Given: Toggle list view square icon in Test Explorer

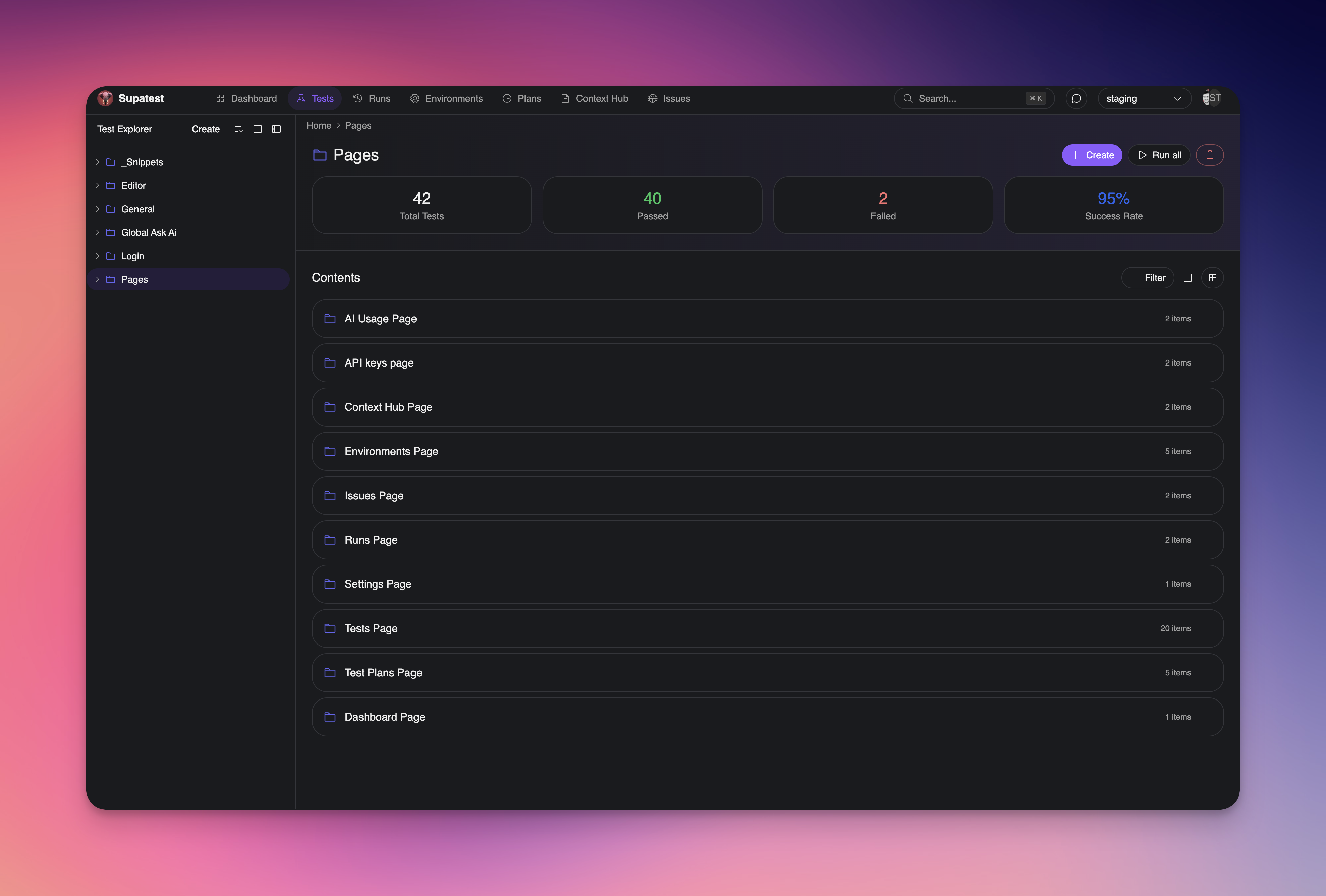Looking at the screenshot, I should (x=257, y=129).
